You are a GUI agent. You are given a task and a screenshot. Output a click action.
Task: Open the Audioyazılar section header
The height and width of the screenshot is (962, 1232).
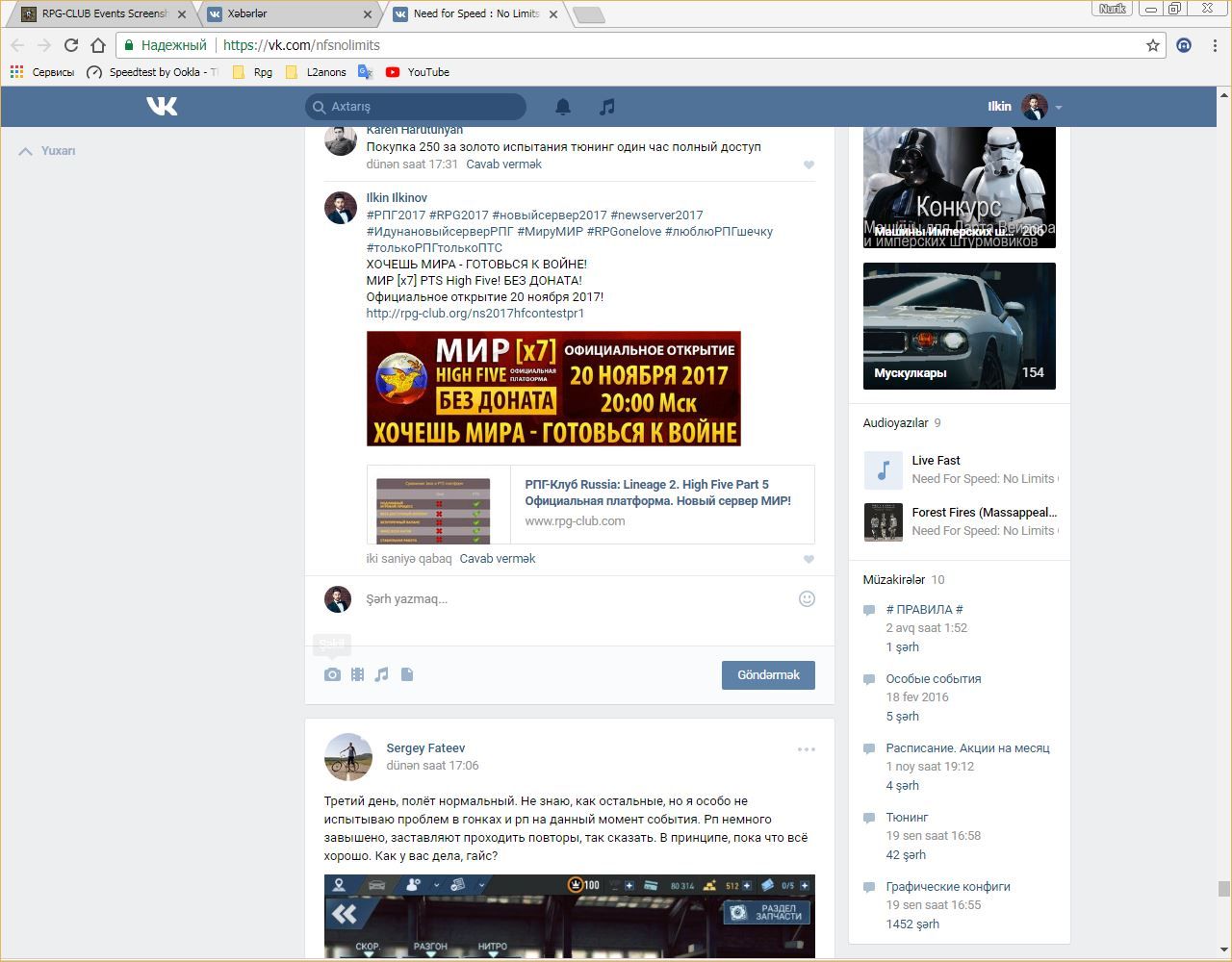pyautogui.click(x=895, y=423)
